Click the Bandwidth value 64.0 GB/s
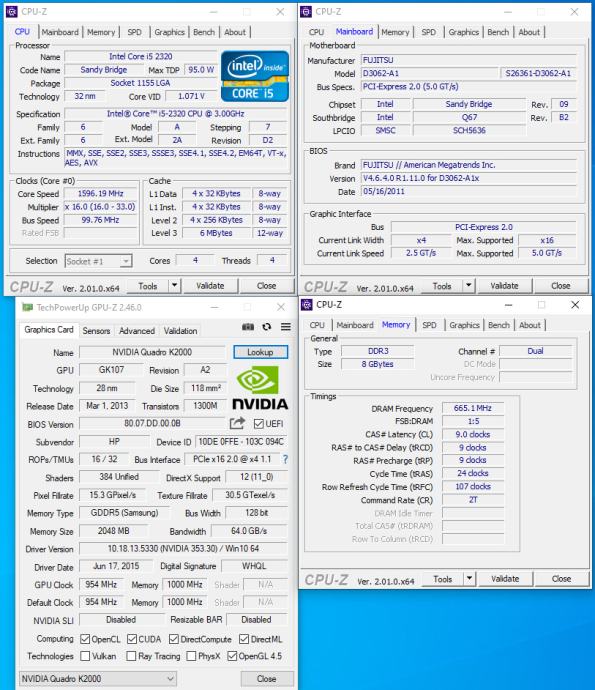 249,531
